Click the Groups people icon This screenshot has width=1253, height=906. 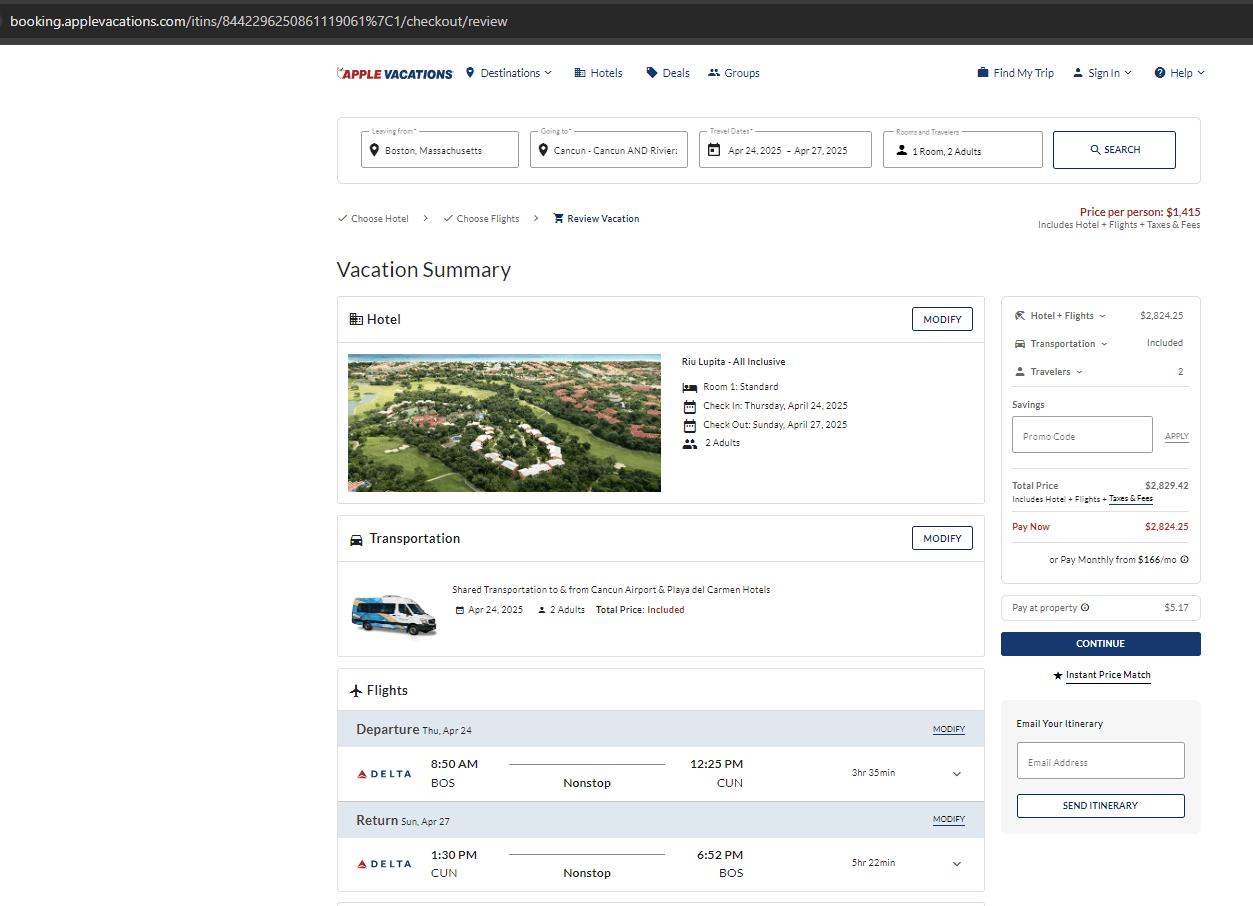(x=714, y=73)
